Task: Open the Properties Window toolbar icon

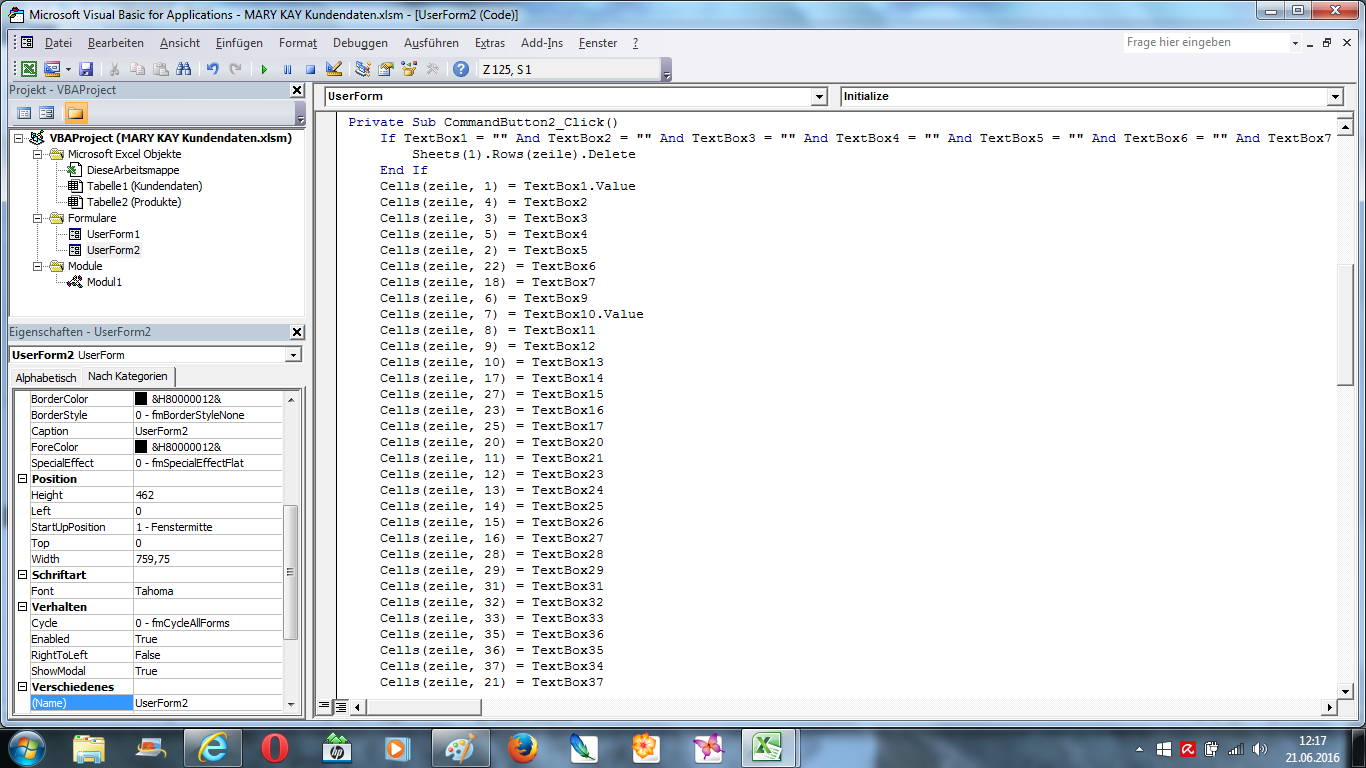Action: point(386,69)
